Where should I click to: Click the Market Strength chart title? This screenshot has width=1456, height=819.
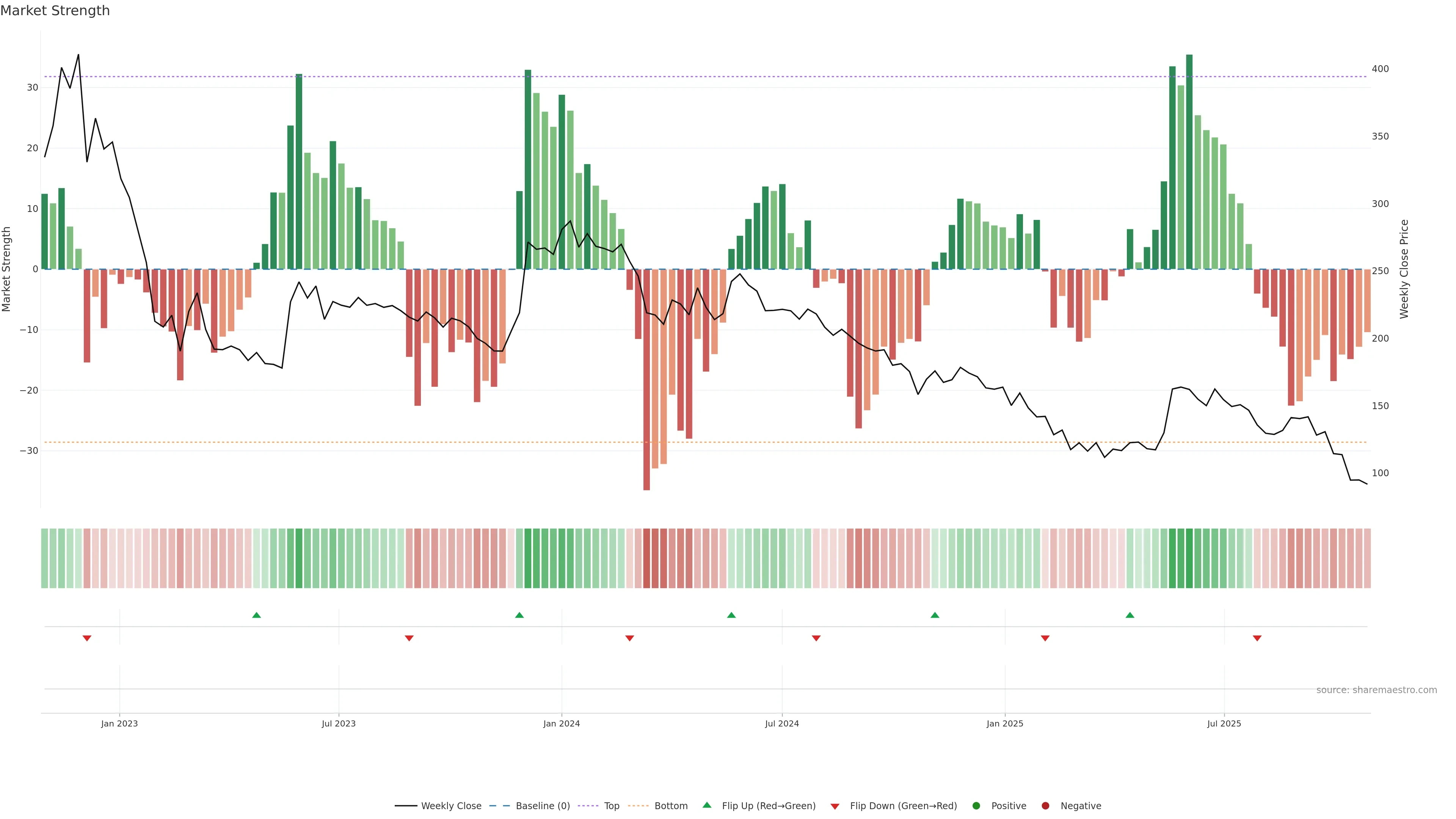[x=55, y=11]
